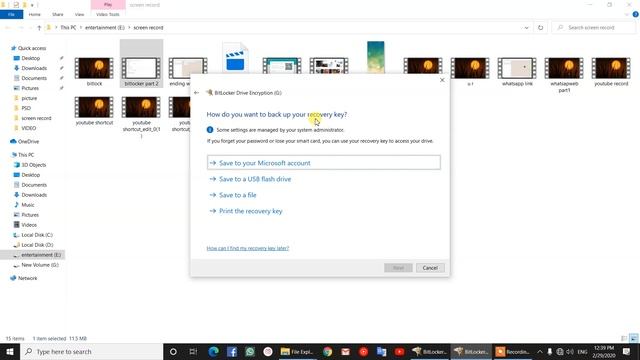Launch Google Chrome from taskbar
This screenshot has height=360, width=640.
[x=327, y=351]
